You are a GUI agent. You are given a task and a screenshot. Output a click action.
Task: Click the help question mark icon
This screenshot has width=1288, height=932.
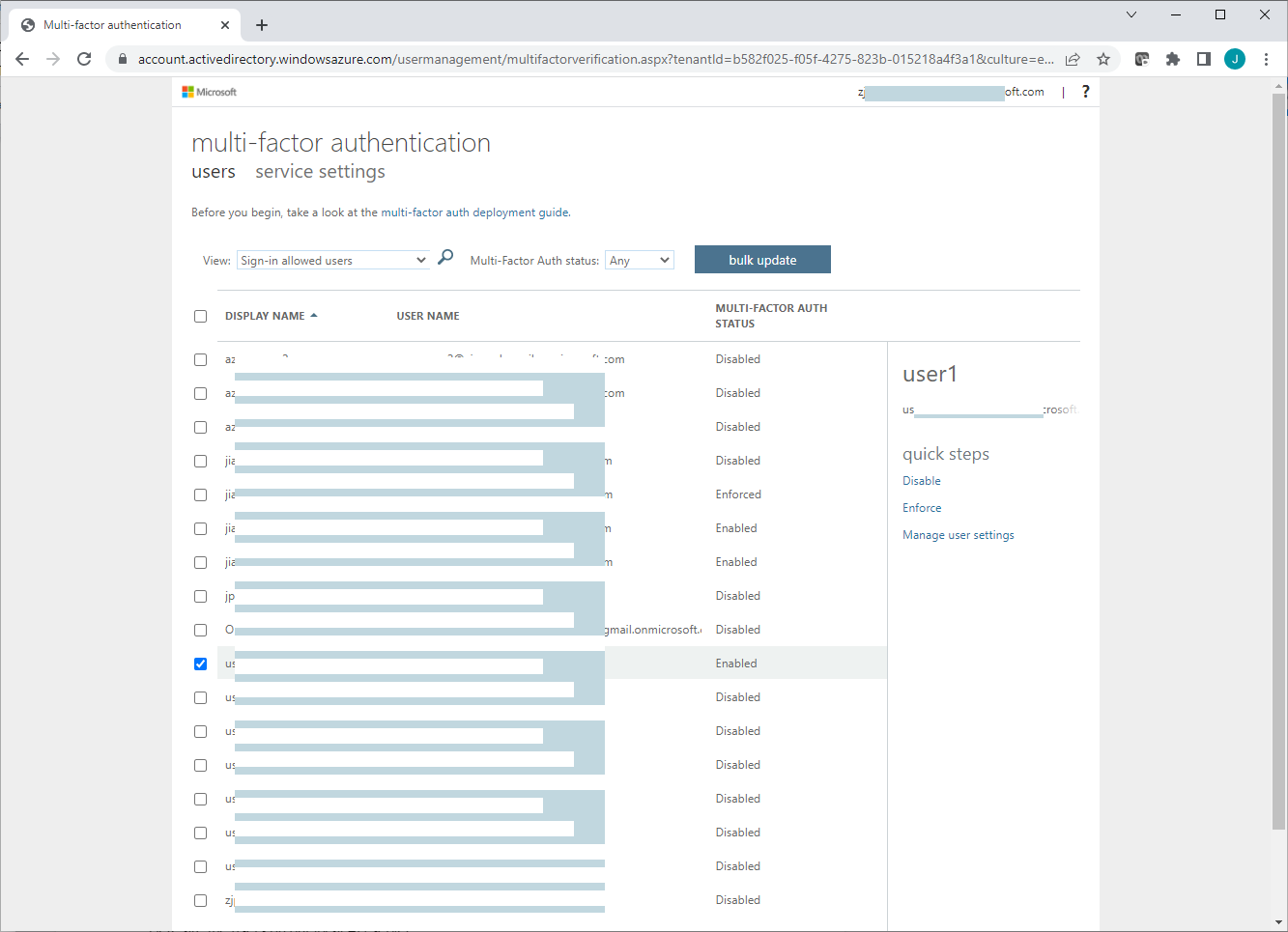coord(1085,92)
